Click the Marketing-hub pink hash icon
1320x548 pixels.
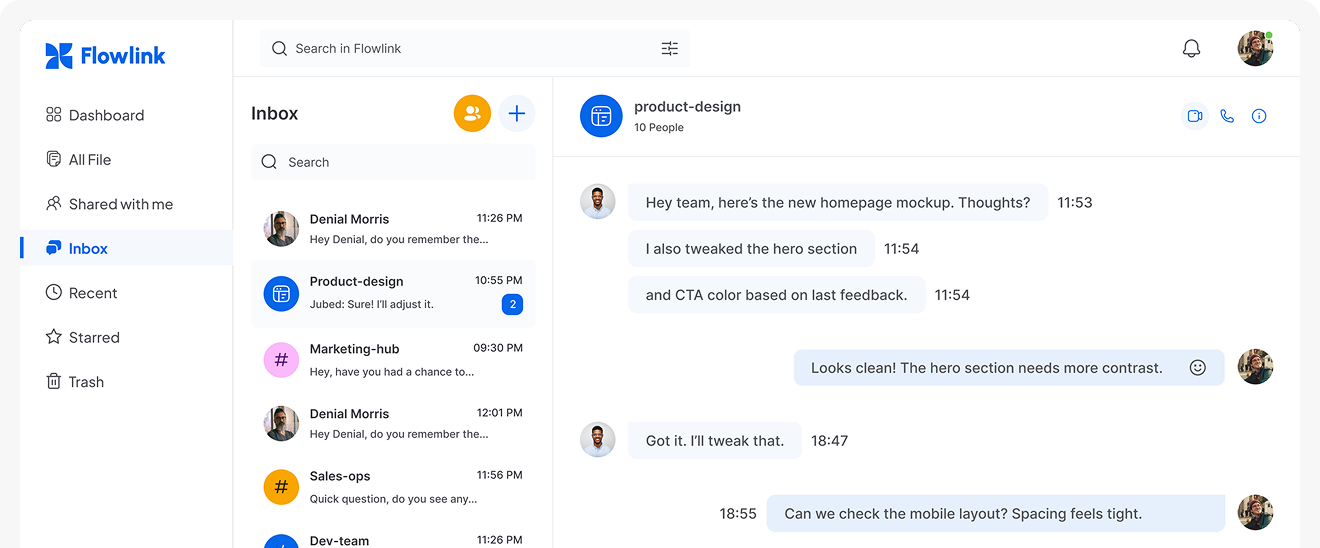[x=281, y=359]
